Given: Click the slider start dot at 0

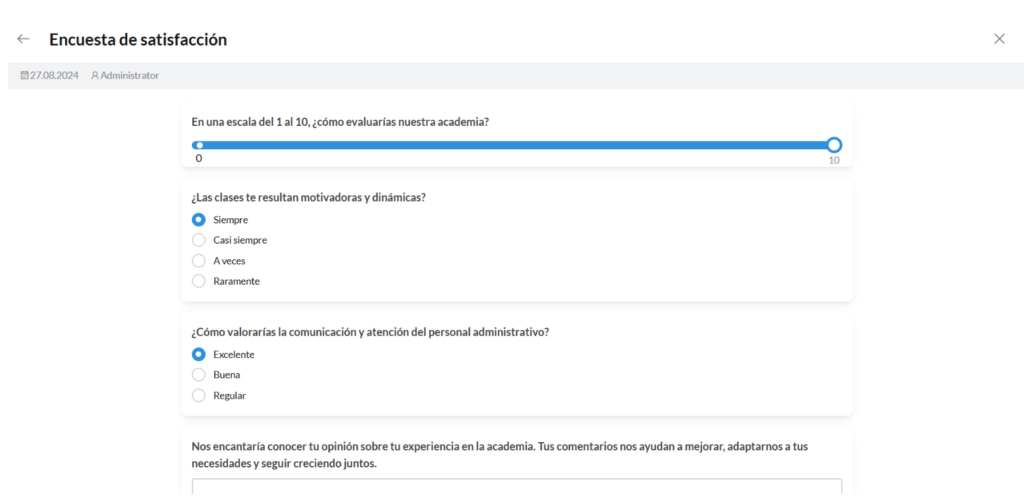Looking at the screenshot, I should [x=199, y=145].
